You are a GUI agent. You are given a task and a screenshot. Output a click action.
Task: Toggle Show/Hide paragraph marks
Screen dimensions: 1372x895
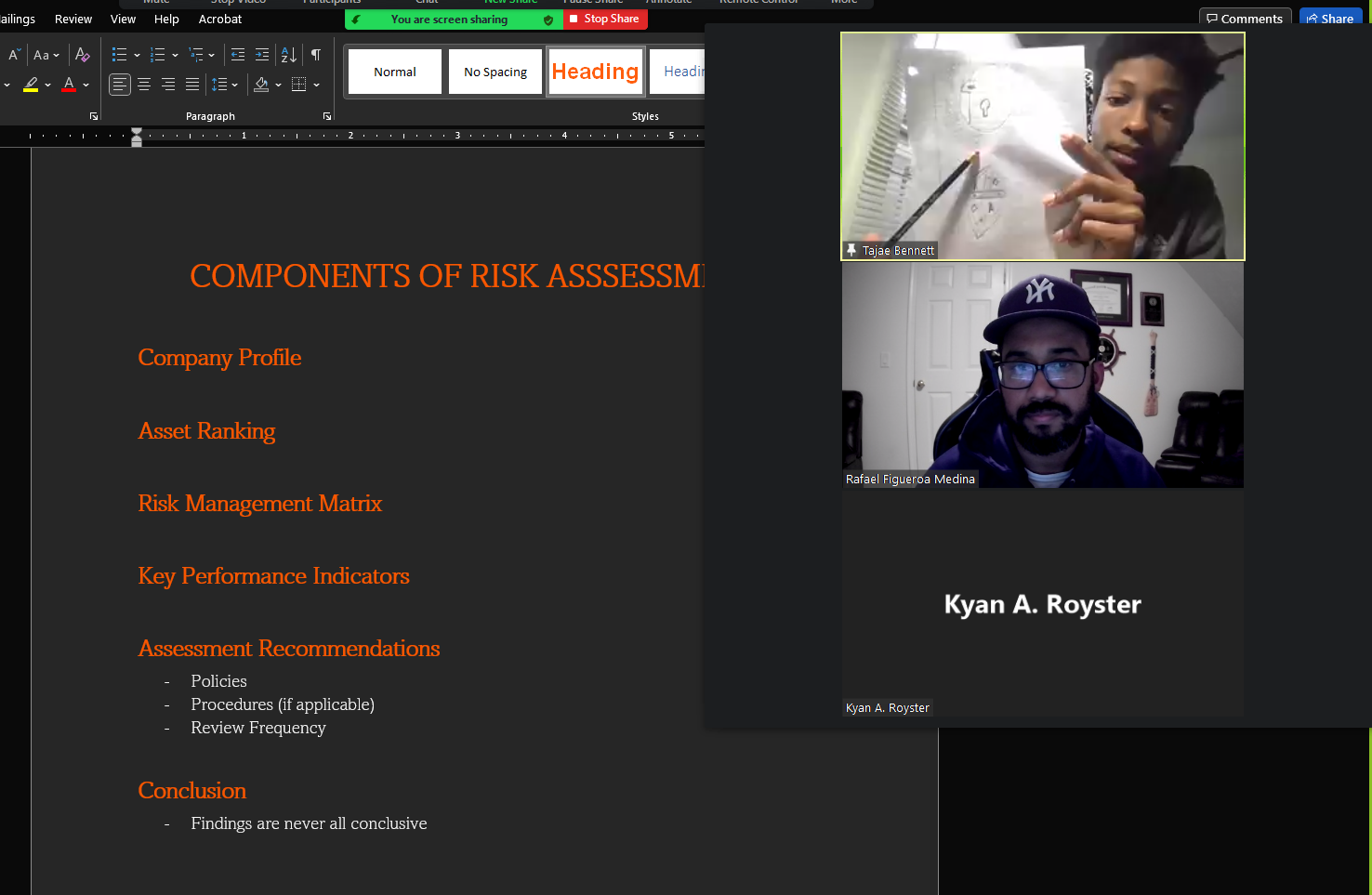tap(316, 55)
